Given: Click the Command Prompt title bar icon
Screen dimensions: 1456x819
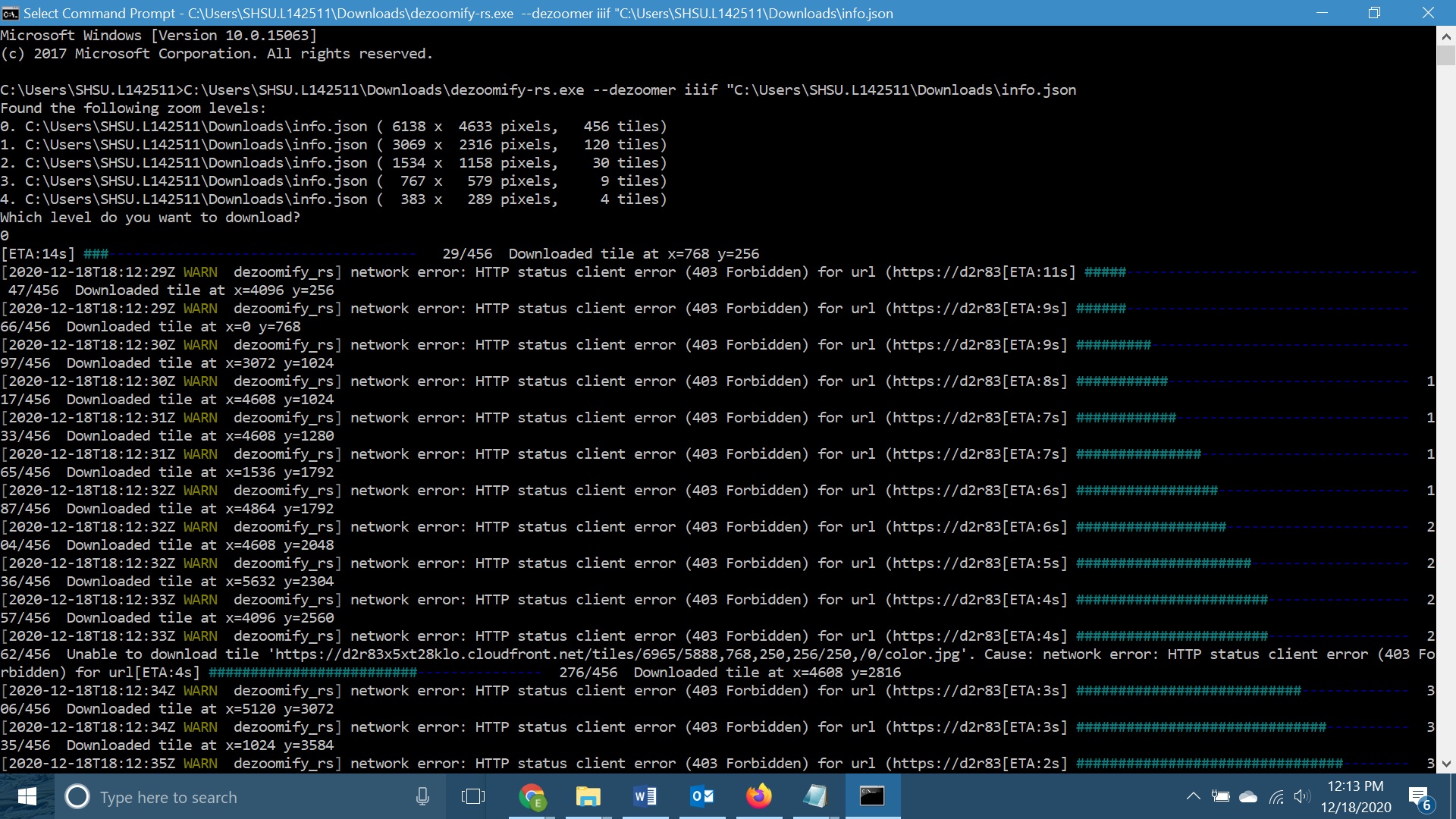Looking at the screenshot, I should point(11,13).
